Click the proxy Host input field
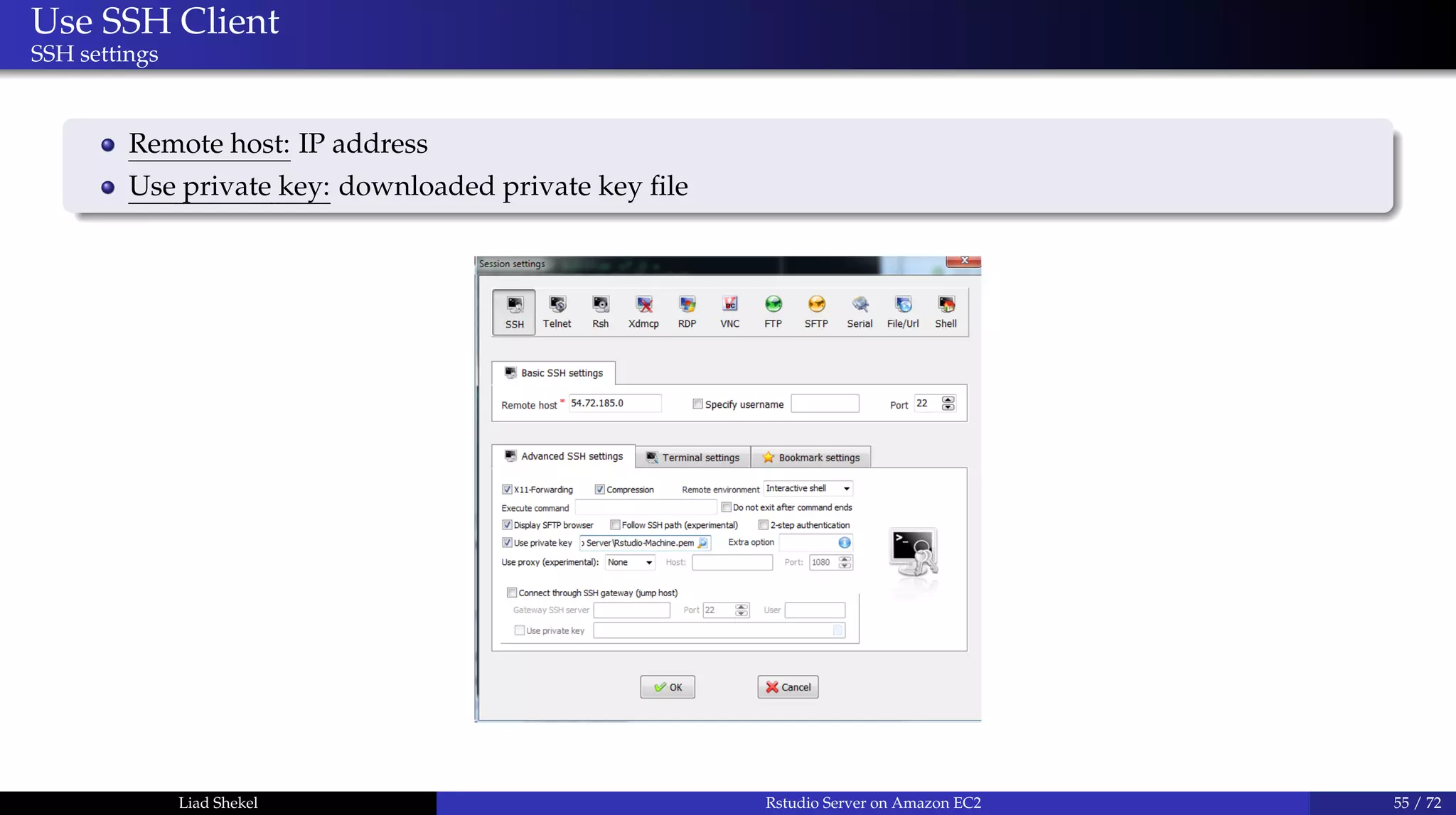This screenshot has width=1456, height=815. point(732,562)
